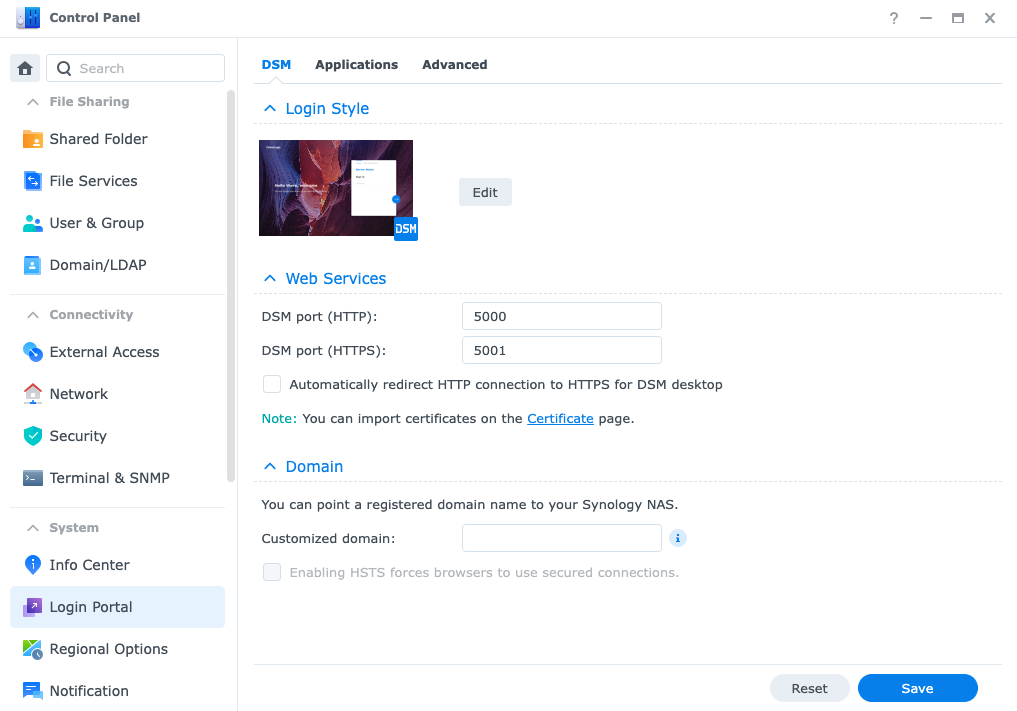Collapse the Login Style section
Image resolution: width=1017 pixels, height=711 pixels.
point(268,108)
